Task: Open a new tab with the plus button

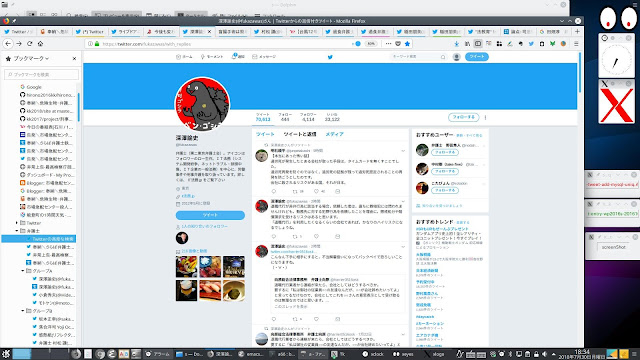Action: click(x=577, y=31)
